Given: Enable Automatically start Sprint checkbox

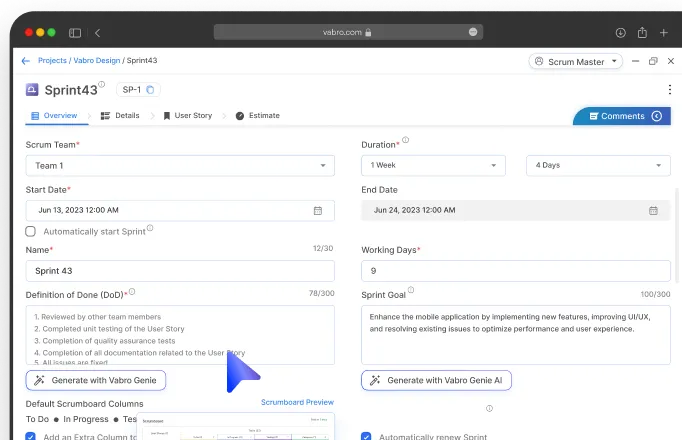Looking at the screenshot, I should [x=31, y=231].
